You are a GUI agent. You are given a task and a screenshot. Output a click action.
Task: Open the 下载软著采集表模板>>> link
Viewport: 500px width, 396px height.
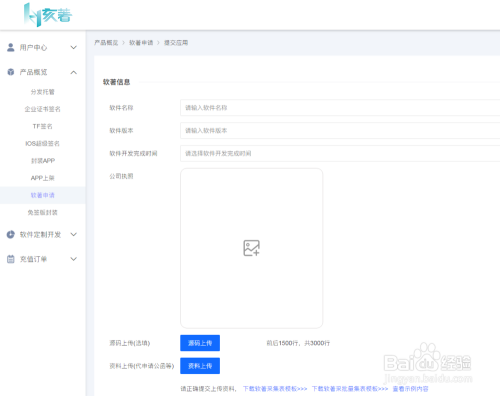[x=275, y=389]
